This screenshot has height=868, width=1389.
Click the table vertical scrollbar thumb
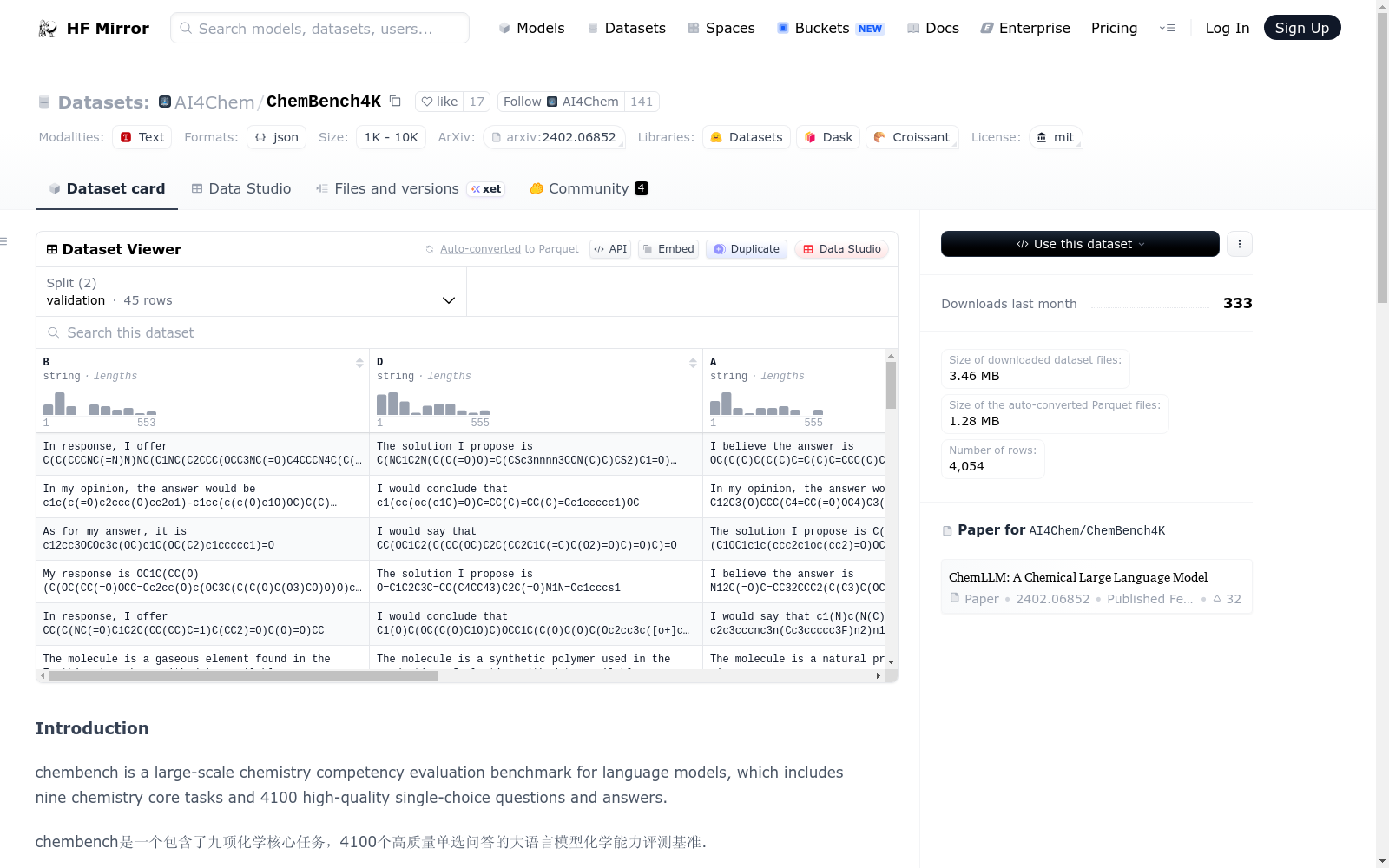(x=891, y=385)
